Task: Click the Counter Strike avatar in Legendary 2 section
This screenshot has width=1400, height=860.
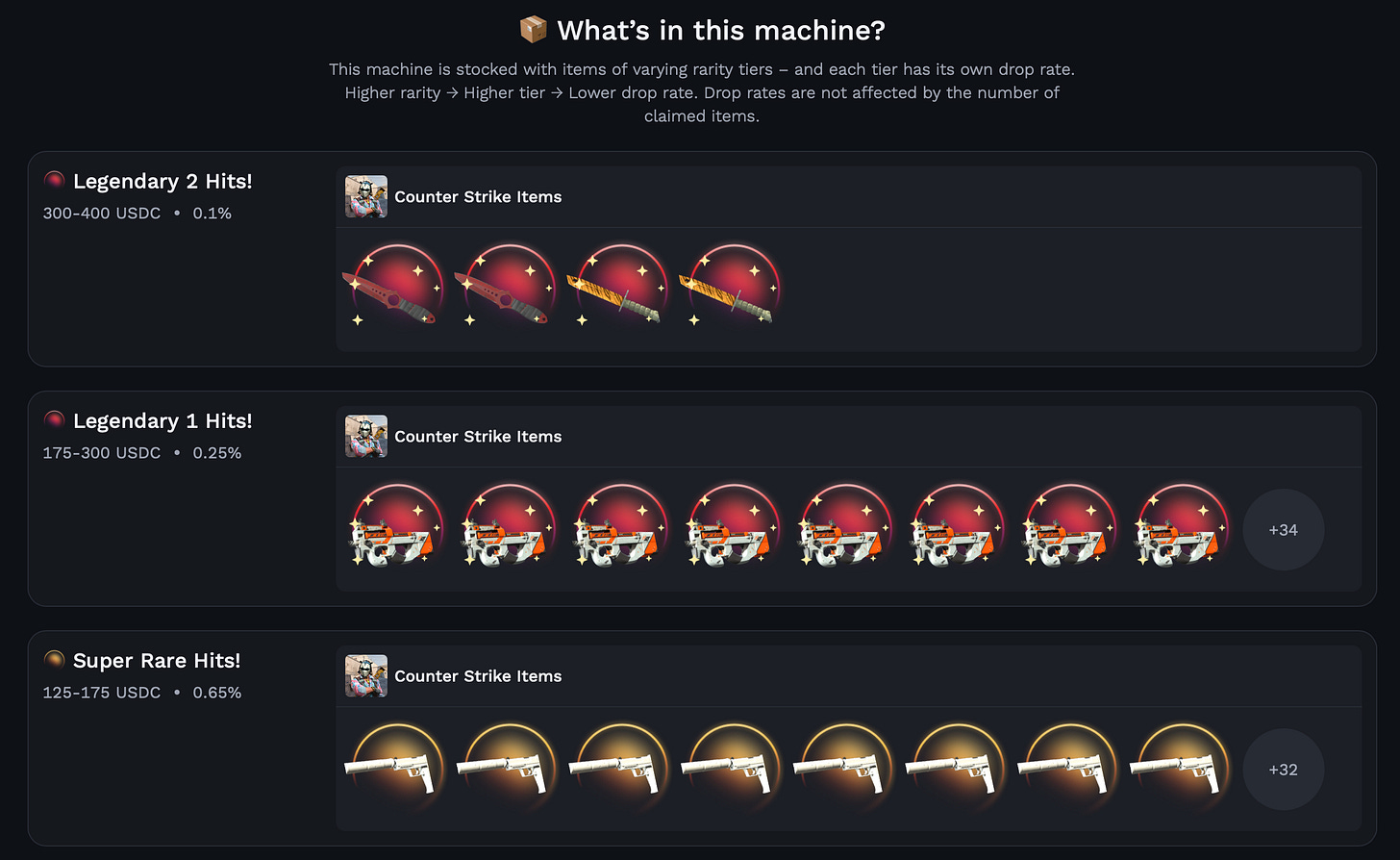Action: tap(366, 196)
